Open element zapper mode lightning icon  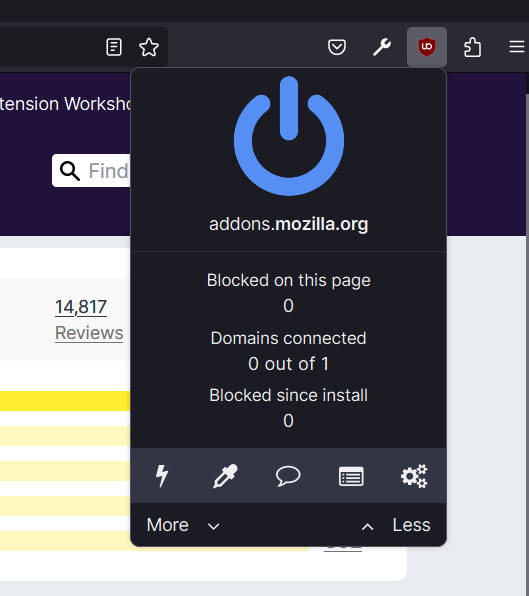(x=162, y=476)
